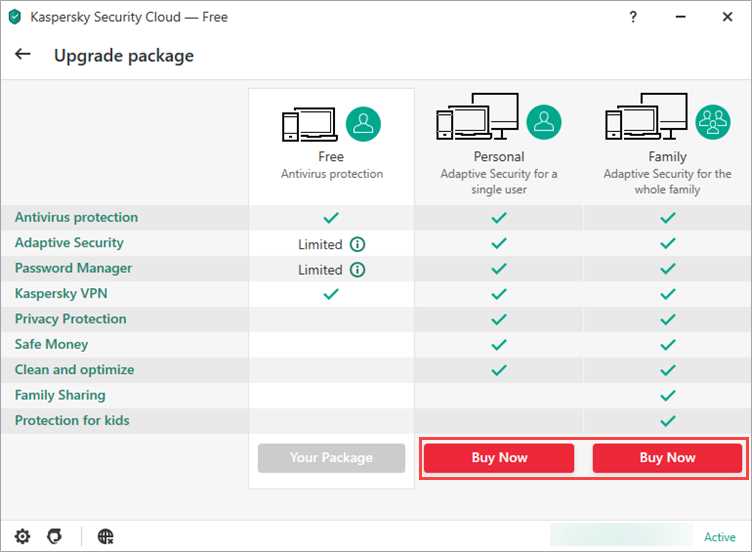Click Personal plan Privacy Protection checkmark

[x=499, y=319]
